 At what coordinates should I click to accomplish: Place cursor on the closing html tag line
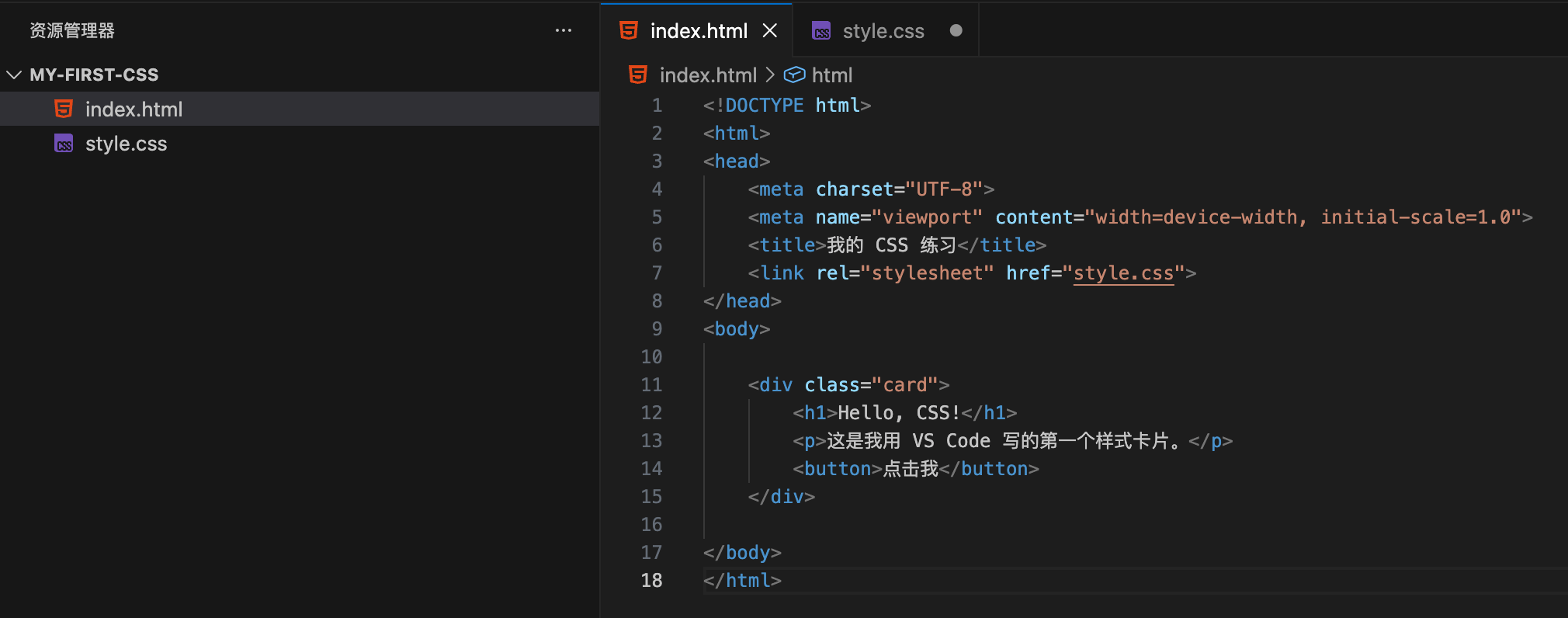click(742, 581)
